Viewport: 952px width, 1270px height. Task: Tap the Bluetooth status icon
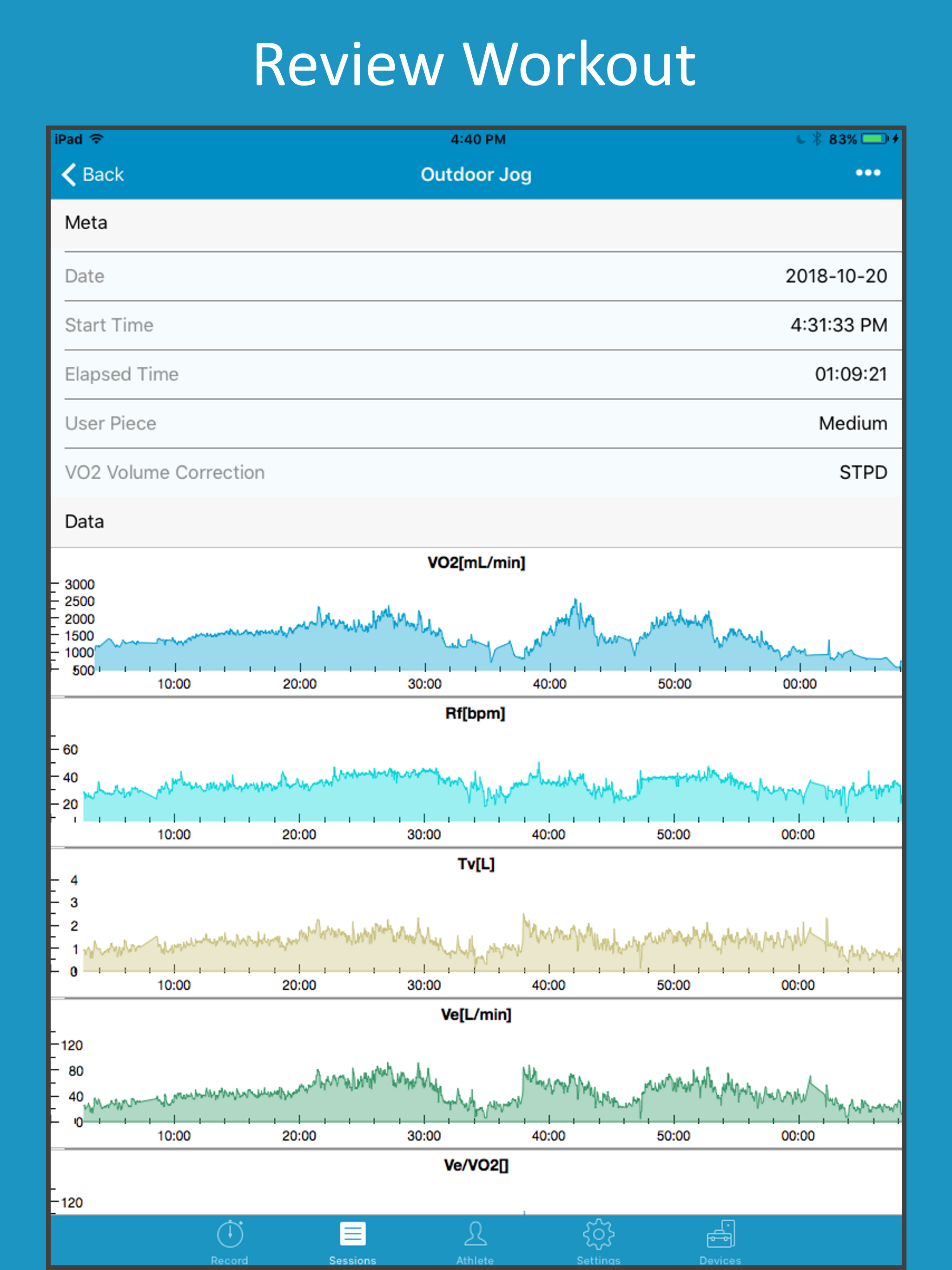[817, 139]
